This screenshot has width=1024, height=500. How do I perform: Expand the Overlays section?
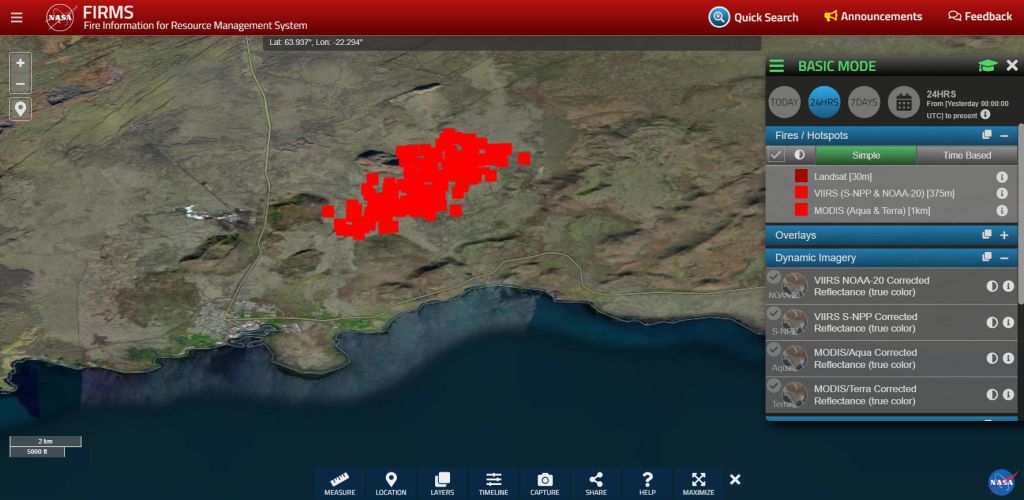tap(1004, 235)
